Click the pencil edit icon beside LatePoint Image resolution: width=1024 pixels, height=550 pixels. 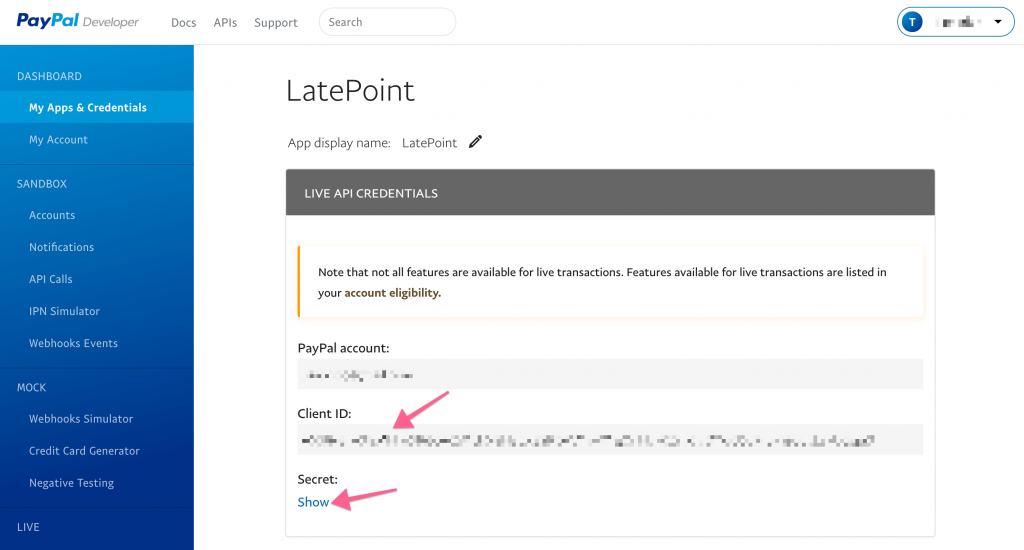475,142
